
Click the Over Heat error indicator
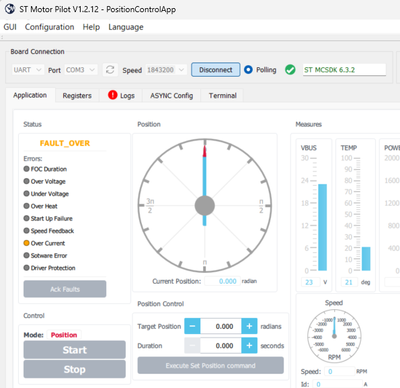tap(26, 206)
